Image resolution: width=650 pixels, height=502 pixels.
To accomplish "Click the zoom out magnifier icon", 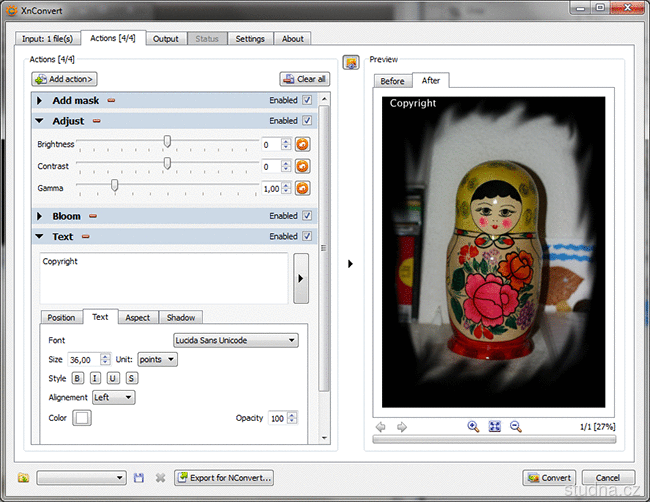I will click(516, 427).
